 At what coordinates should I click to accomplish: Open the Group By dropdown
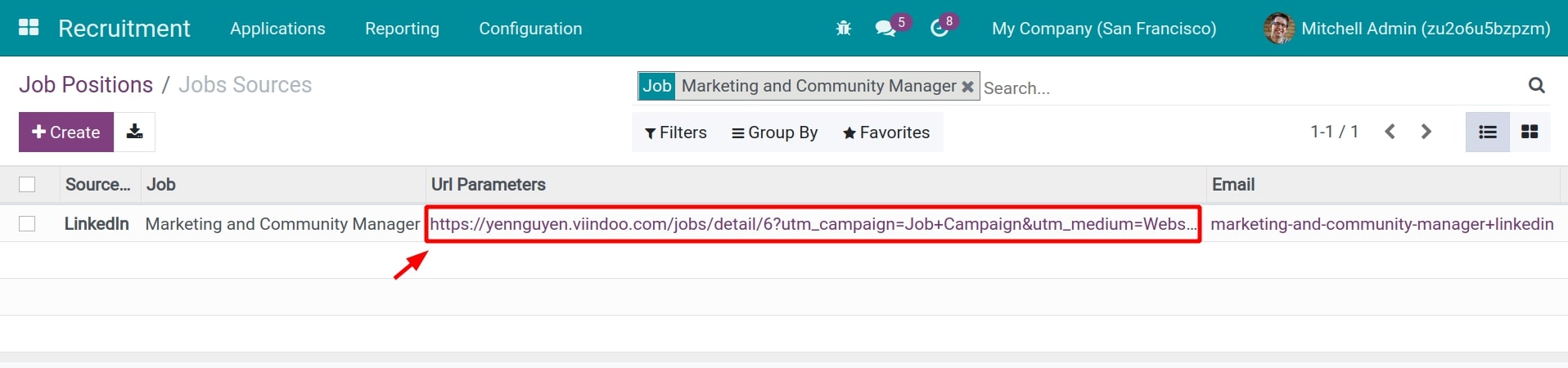pyautogui.click(x=775, y=132)
